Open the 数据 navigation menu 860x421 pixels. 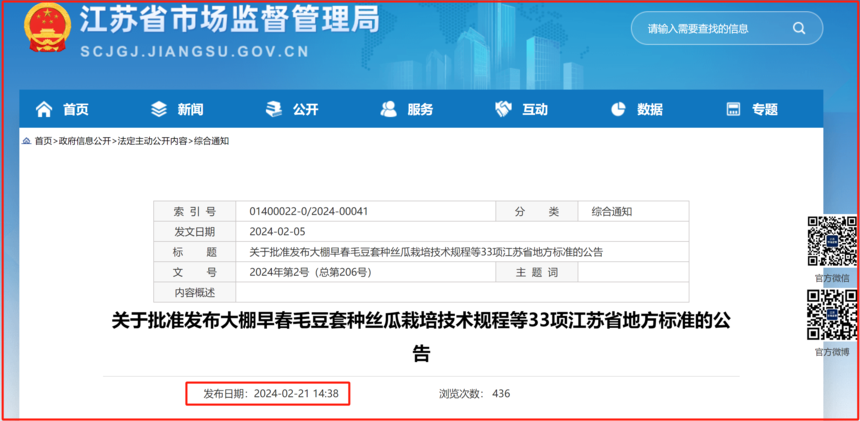(x=650, y=109)
